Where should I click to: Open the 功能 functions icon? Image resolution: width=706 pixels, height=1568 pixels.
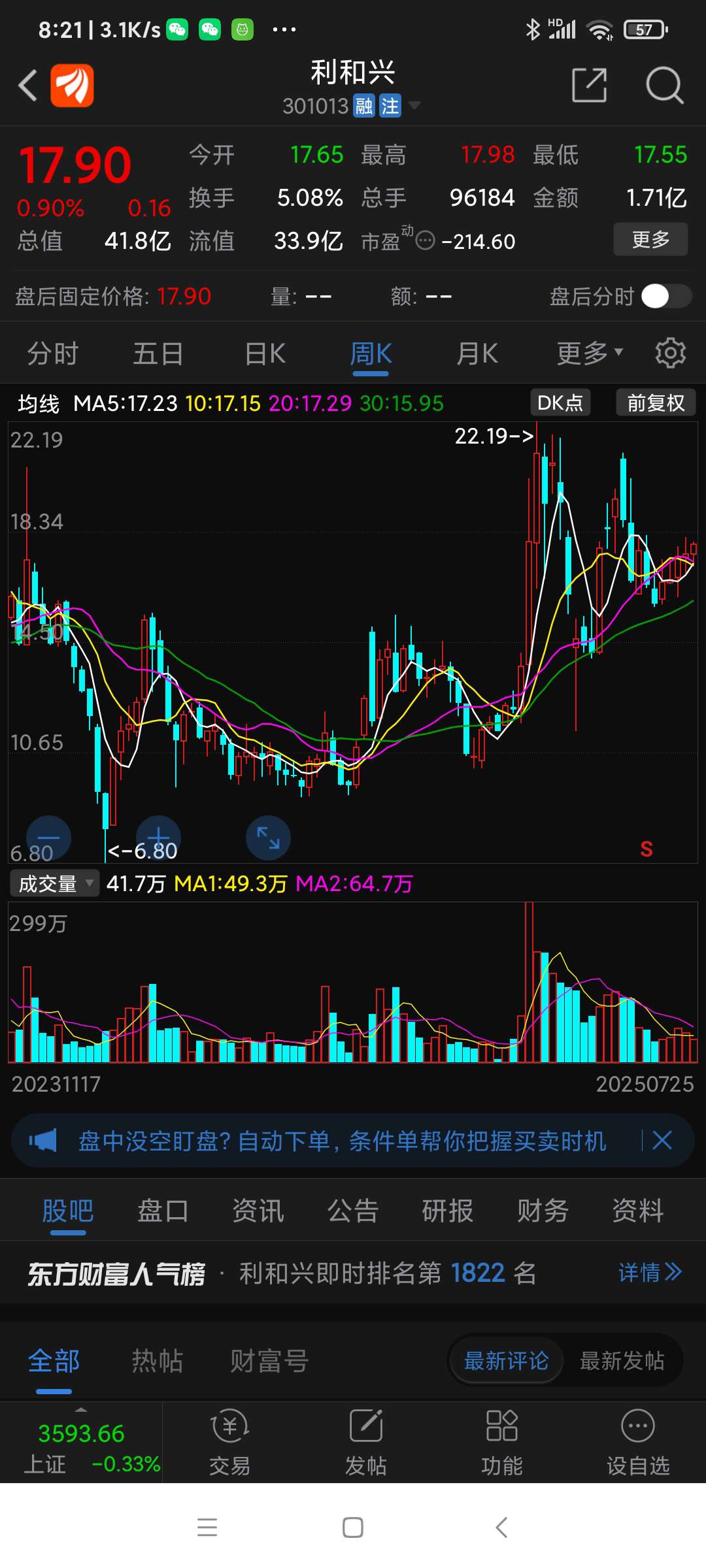pyautogui.click(x=501, y=1443)
